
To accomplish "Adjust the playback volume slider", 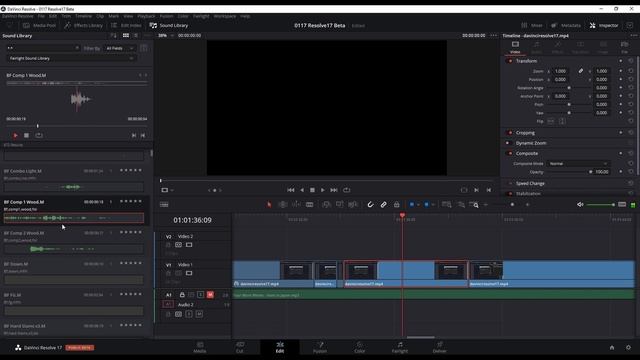I will pos(600,204).
